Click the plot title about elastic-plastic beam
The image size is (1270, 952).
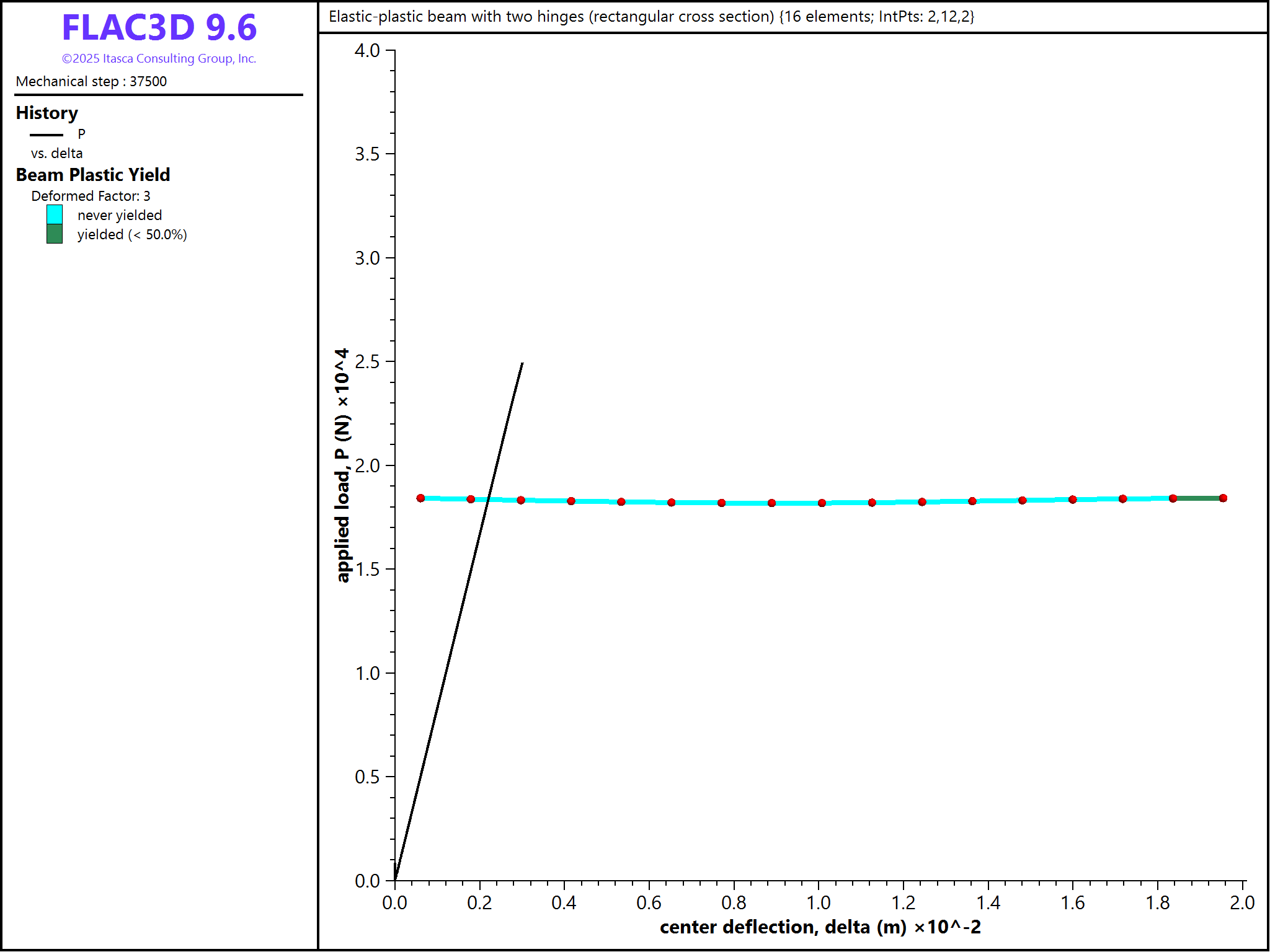click(x=651, y=17)
